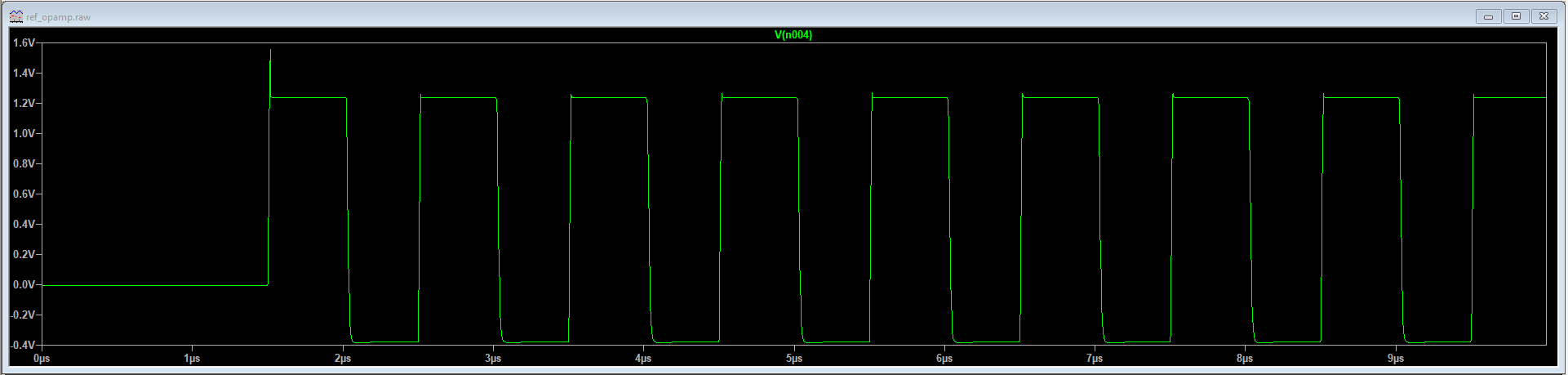Click the 2µs time axis label

pos(343,359)
